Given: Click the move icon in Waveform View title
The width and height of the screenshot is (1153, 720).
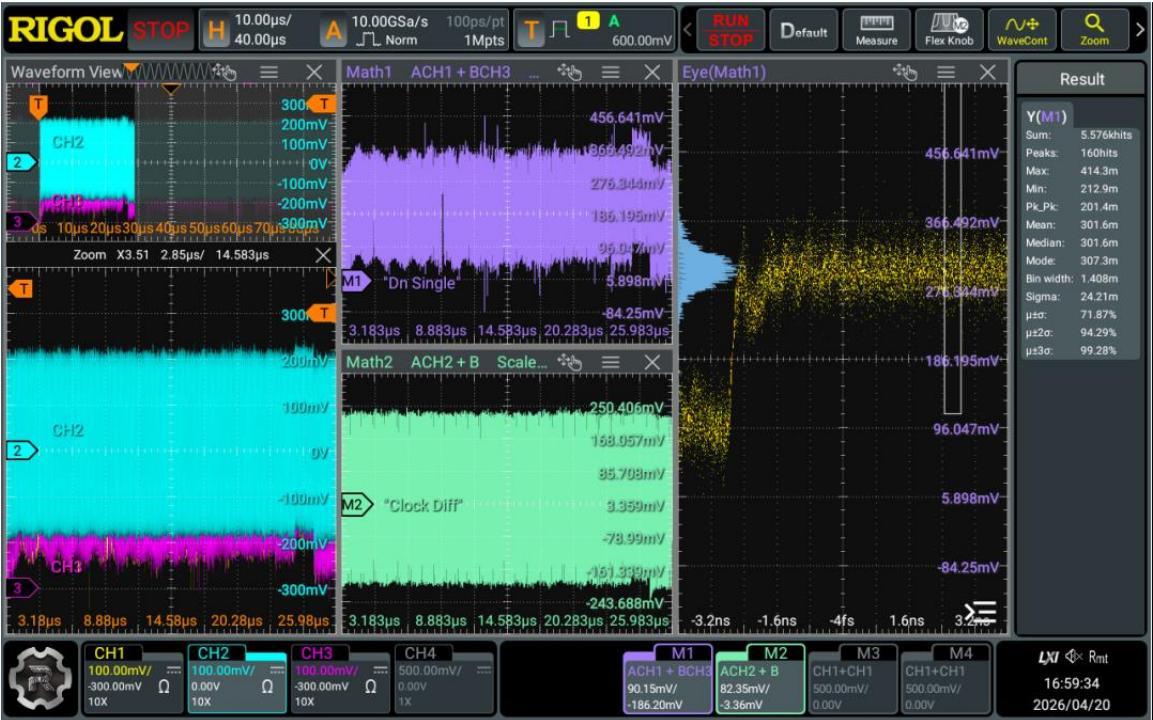Looking at the screenshot, I should 224,71.
